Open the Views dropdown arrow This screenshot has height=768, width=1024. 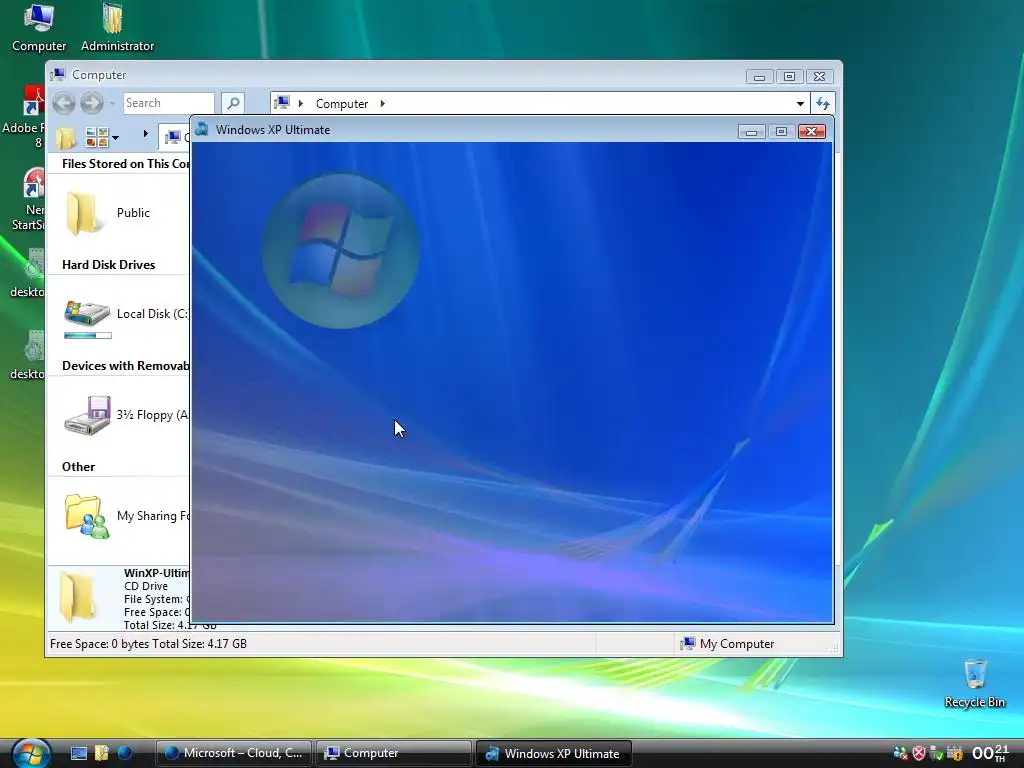pos(116,138)
